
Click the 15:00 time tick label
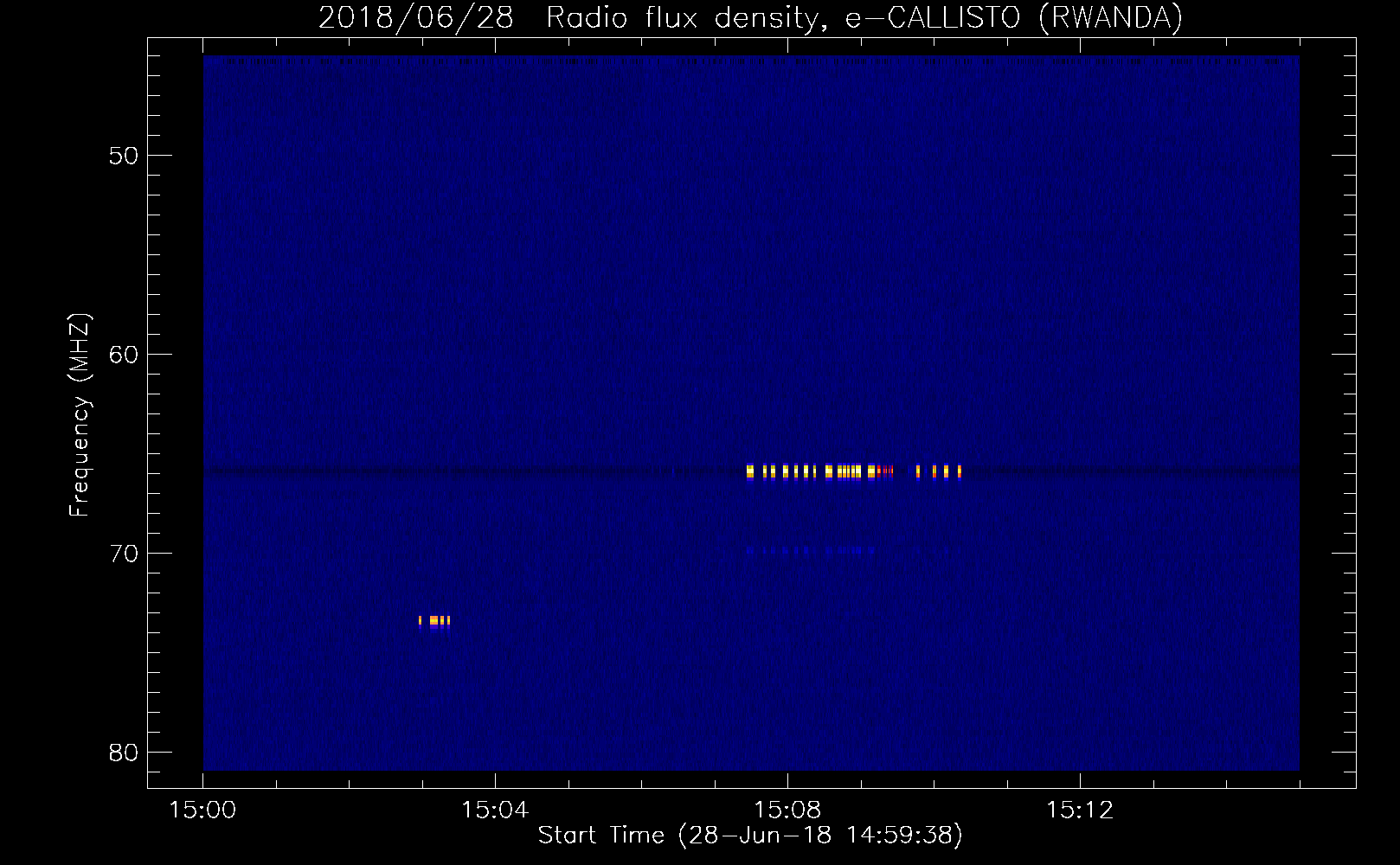pyautogui.click(x=202, y=811)
